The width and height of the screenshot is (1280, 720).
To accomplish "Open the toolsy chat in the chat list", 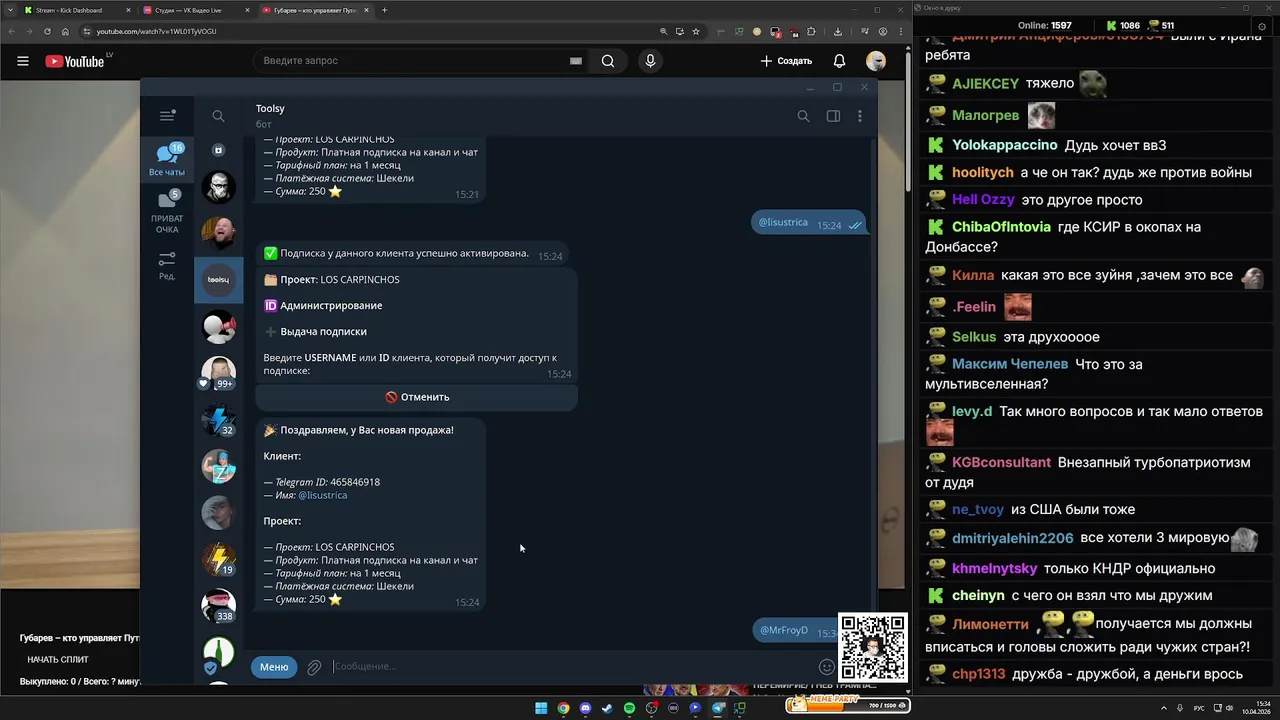I will pyautogui.click(x=218, y=280).
